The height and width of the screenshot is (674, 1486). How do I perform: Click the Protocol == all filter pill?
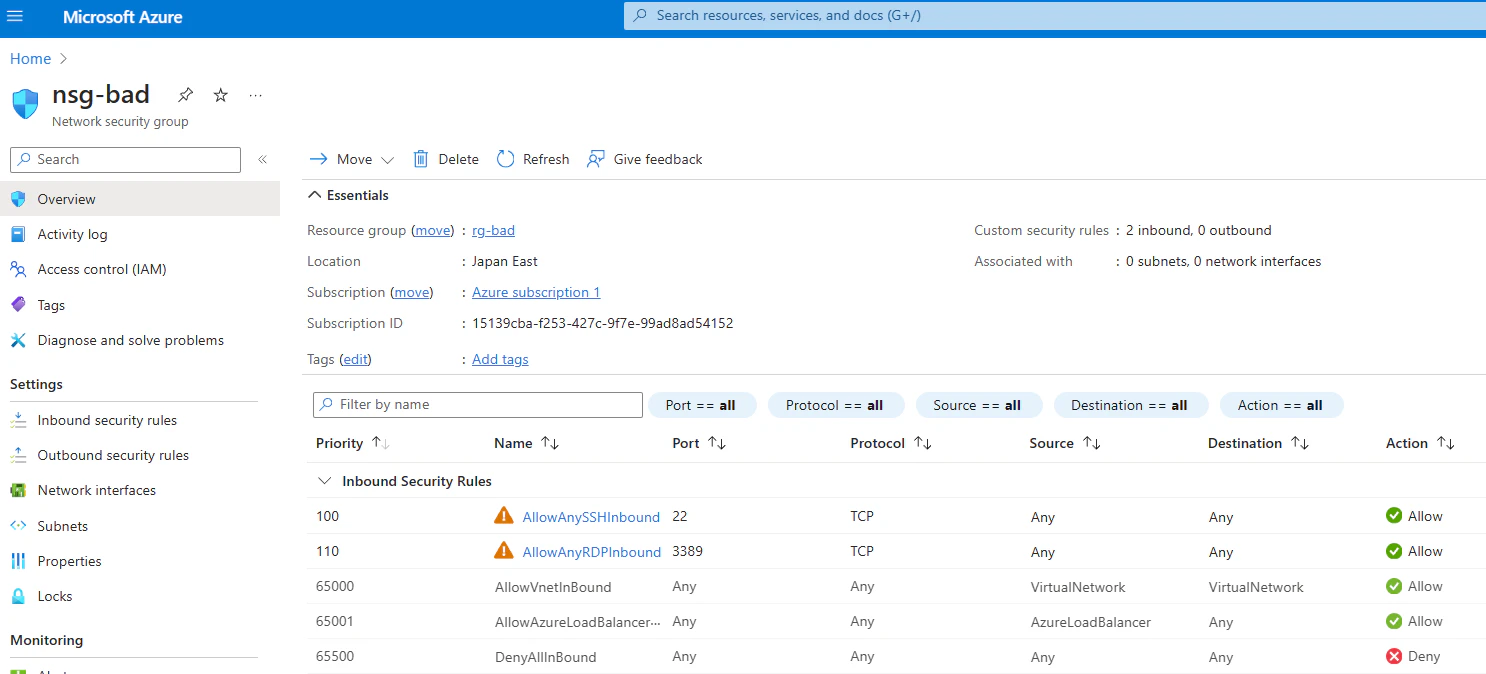[835, 405]
